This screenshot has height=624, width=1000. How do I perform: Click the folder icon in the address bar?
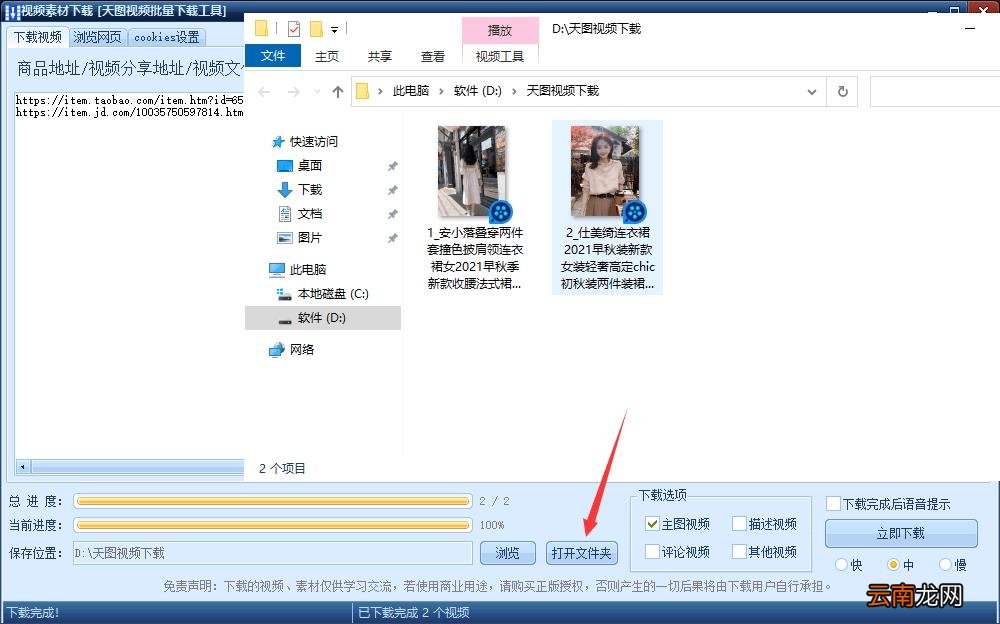[362, 91]
